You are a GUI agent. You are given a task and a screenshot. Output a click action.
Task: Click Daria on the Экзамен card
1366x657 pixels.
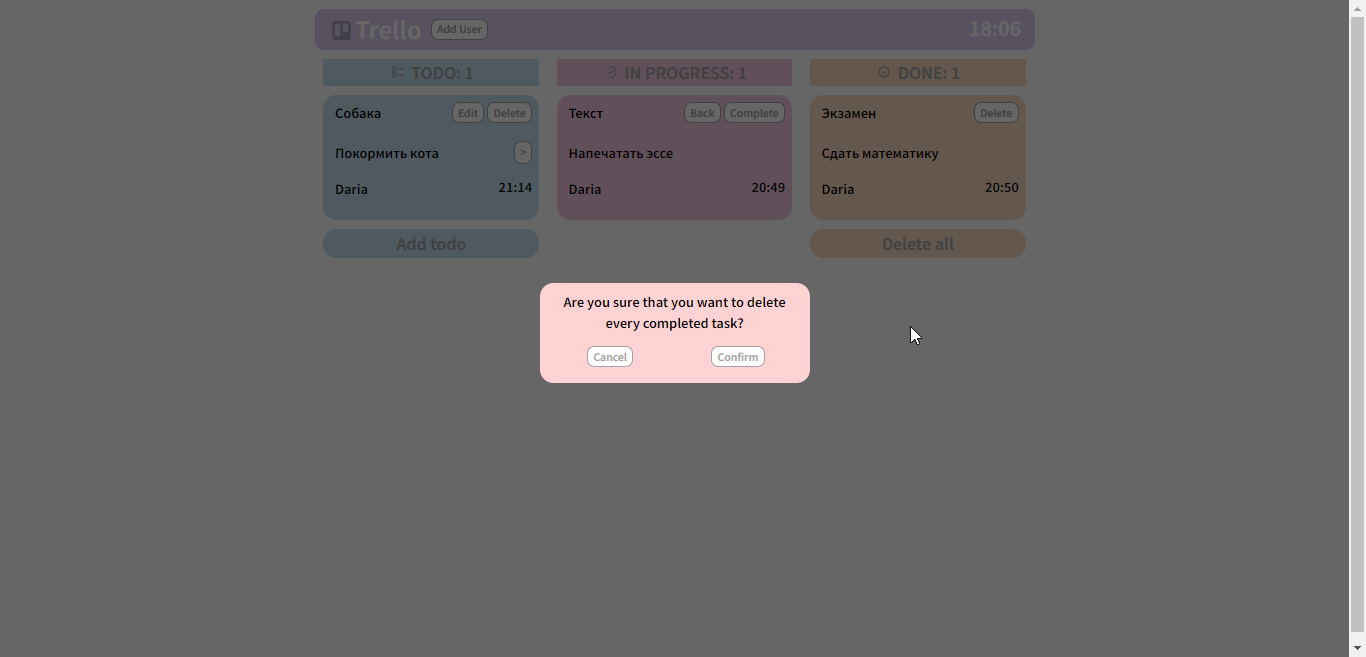(838, 189)
